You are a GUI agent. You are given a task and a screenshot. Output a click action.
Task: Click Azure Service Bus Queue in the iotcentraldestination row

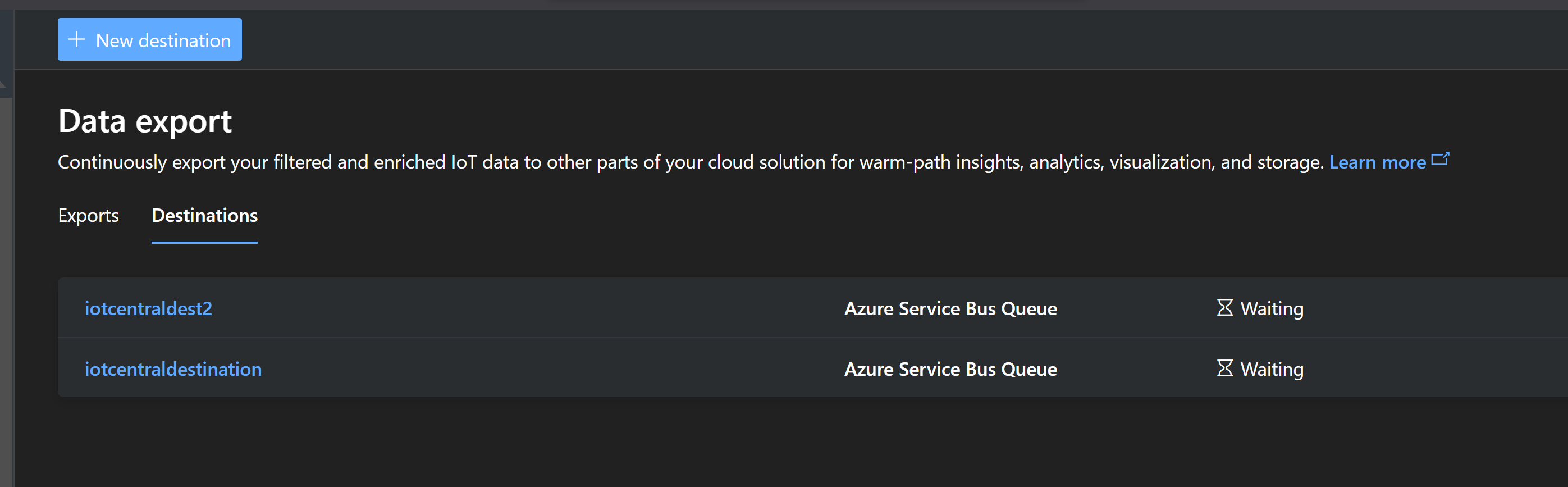pyautogui.click(x=950, y=369)
